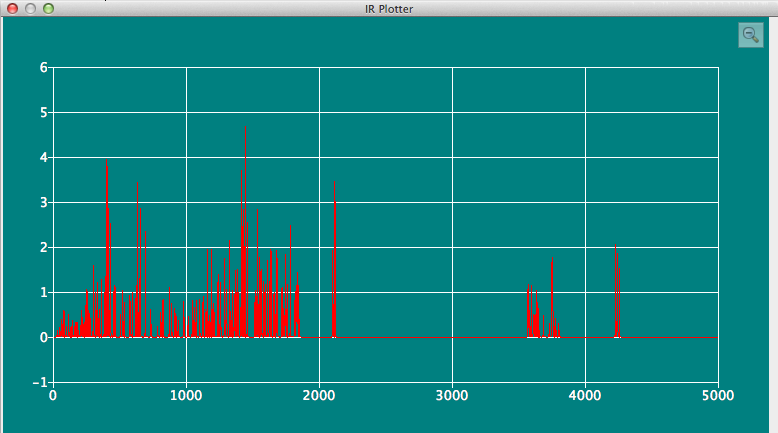Image resolution: width=778 pixels, height=433 pixels.
Task: Click the 6 label on the y-axis
Action: tap(43, 68)
